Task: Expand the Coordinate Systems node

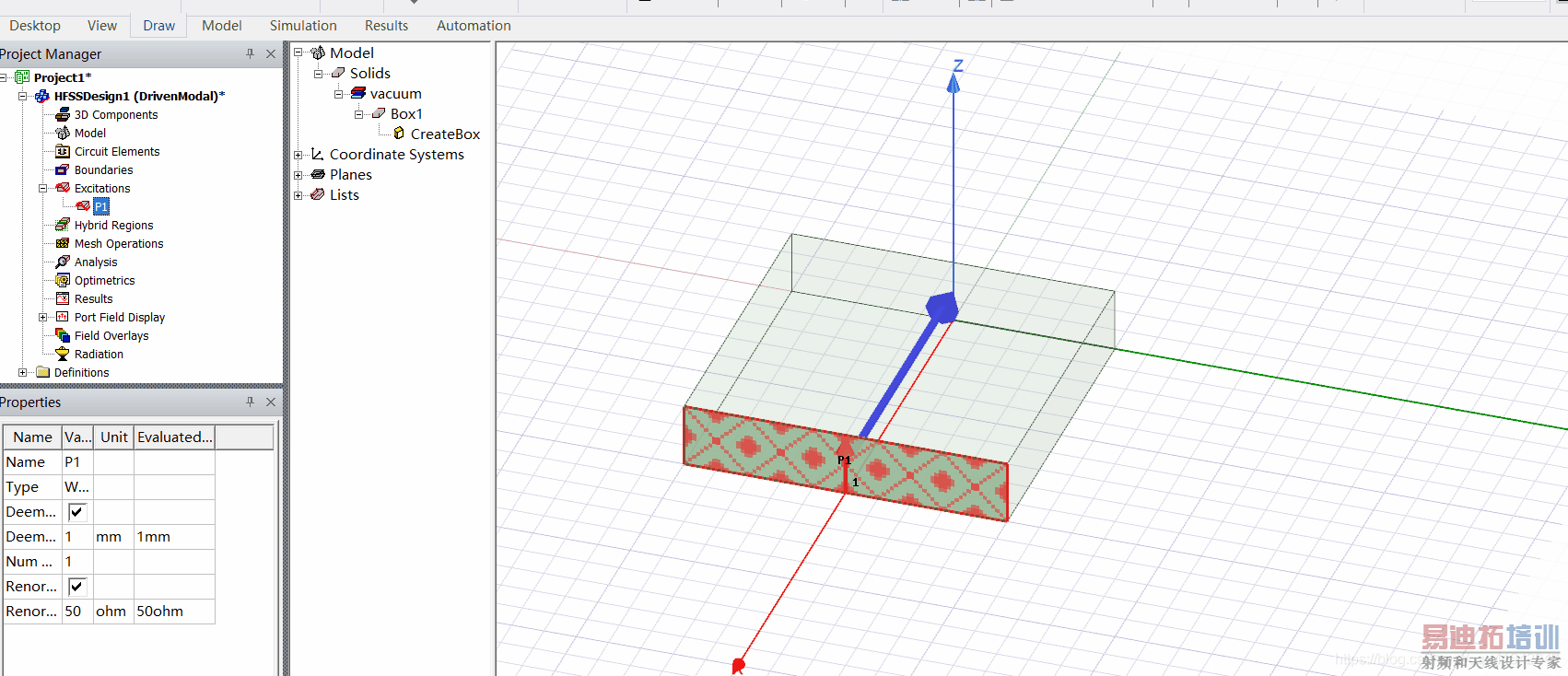Action: click(x=298, y=154)
